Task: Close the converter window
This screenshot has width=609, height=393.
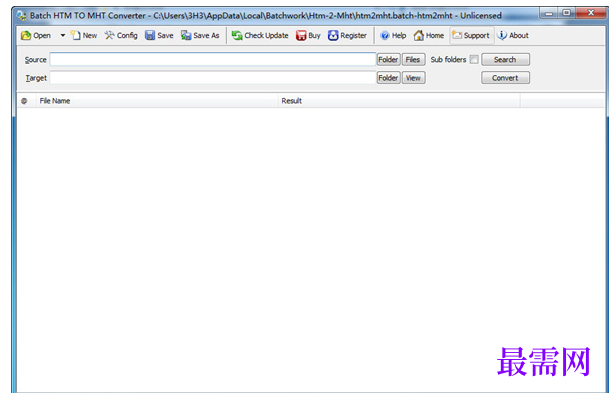Action: [x=591, y=13]
